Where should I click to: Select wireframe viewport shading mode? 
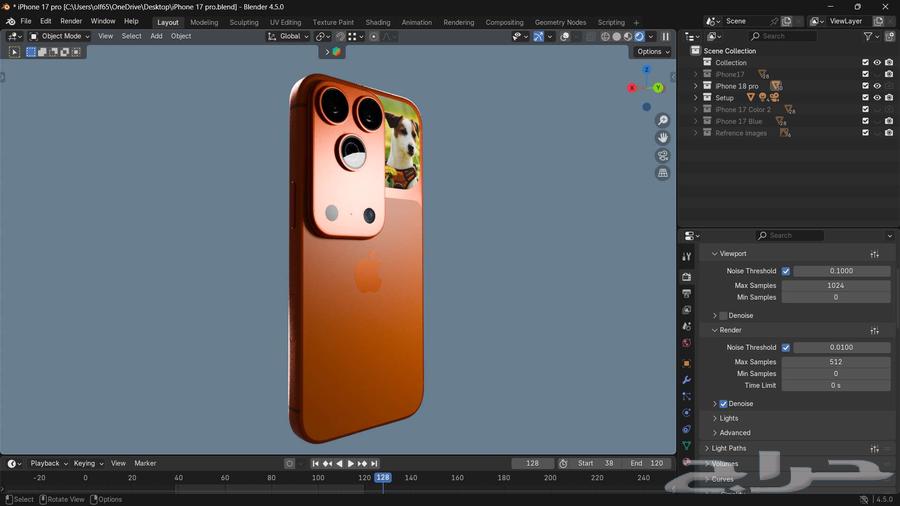[x=606, y=36]
